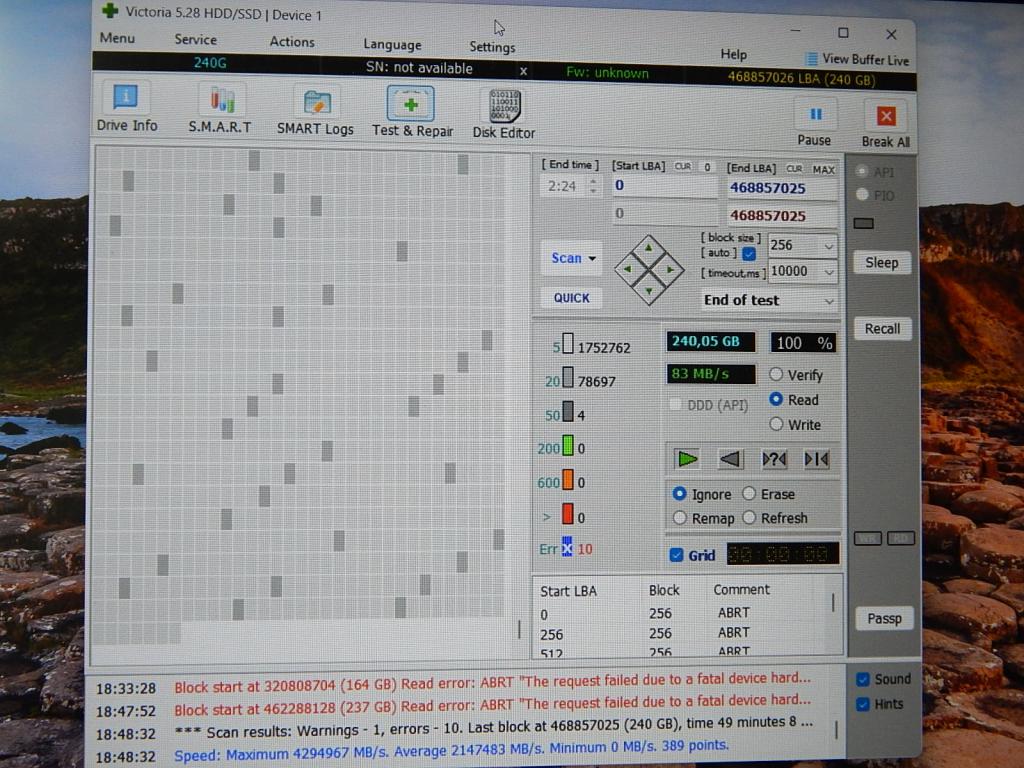Screen dimensions: 1024x768
Task: Click the up arrow in diamond navigator
Action: [x=648, y=248]
